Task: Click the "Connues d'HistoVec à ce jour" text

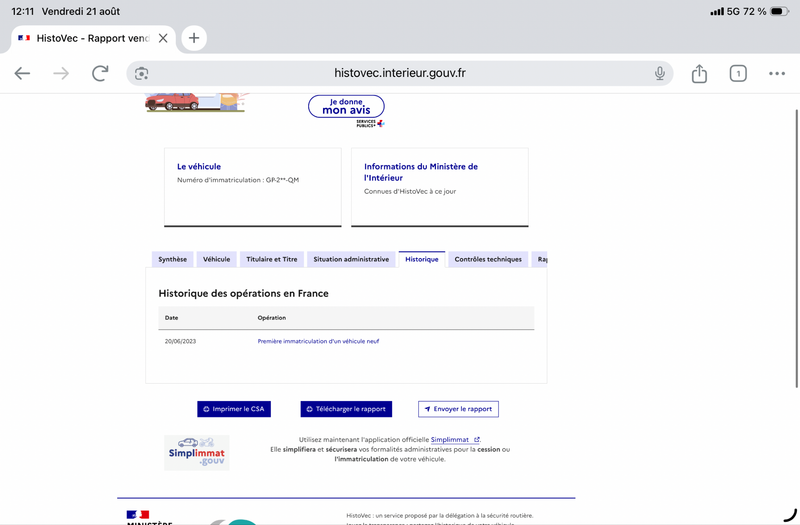Action: (x=410, y=191)
